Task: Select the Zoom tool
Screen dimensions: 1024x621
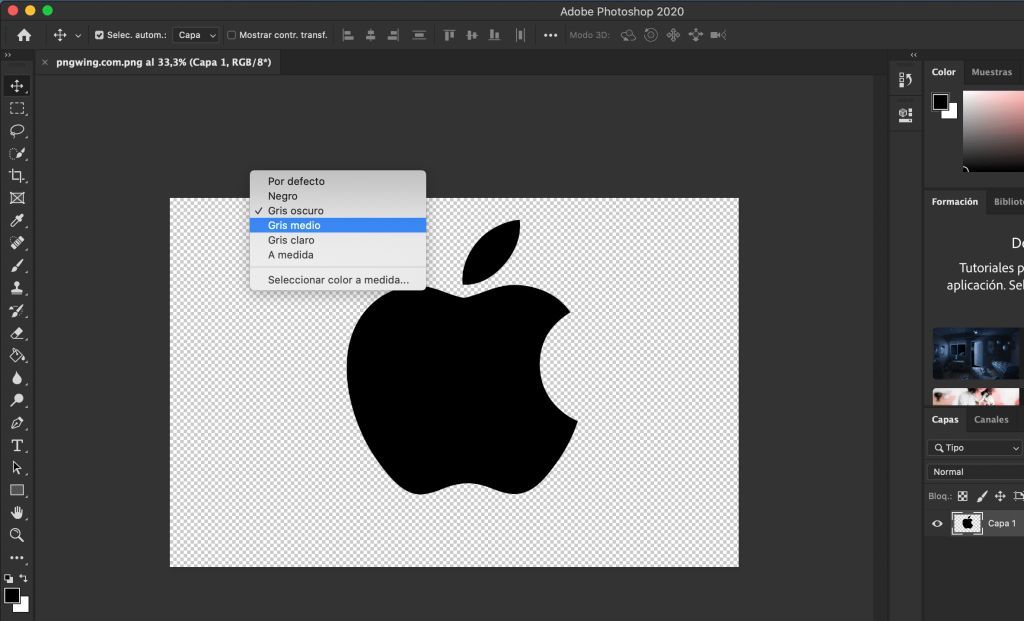Action: (x=17, y=535)
